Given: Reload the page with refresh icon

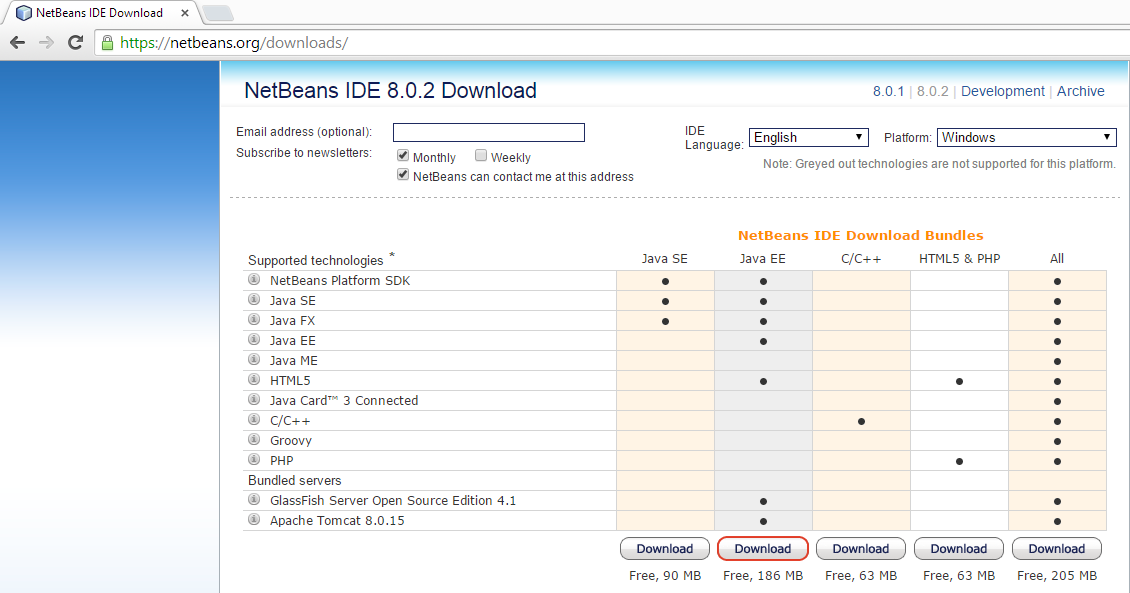Looking at the screenshot, I should pos(75,43).
